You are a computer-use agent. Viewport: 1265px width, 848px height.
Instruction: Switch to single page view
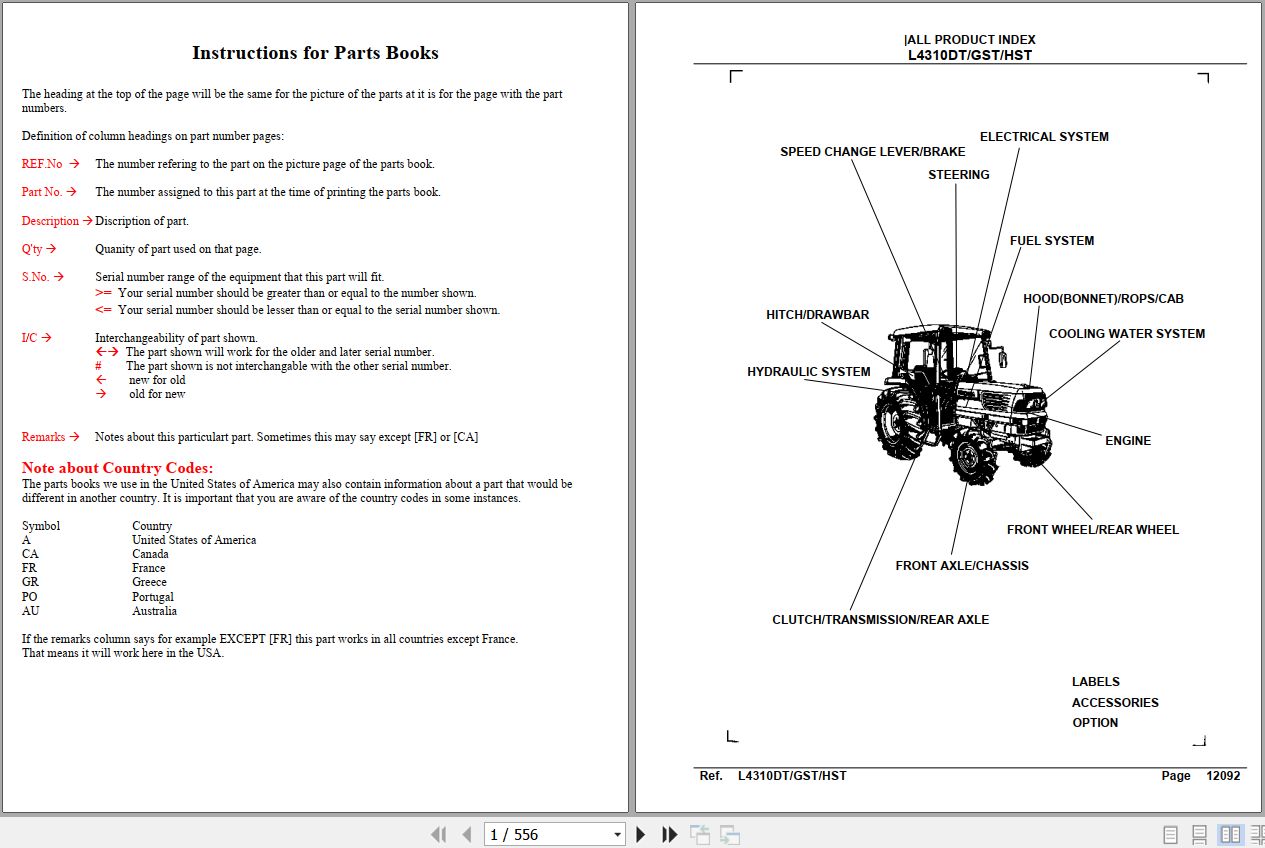pyautogui.click(x=1170, y=834)
